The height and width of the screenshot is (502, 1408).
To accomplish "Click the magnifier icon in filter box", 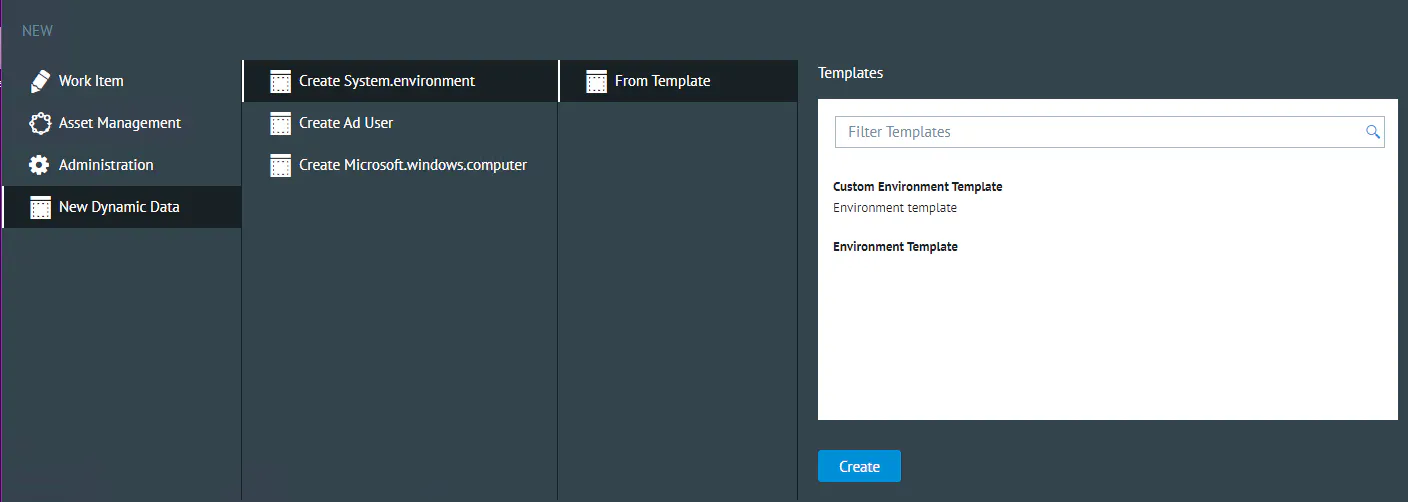I will click(1373, 132).
